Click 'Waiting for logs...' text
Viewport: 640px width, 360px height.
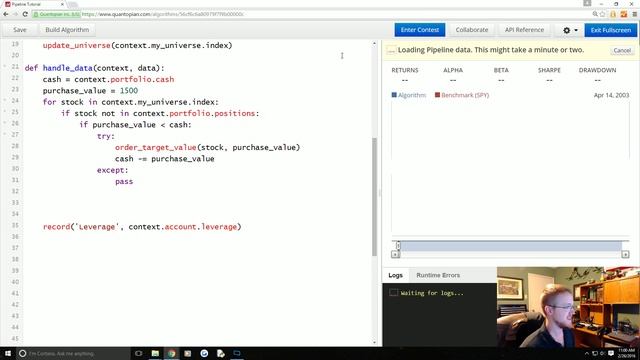[432, 293]
